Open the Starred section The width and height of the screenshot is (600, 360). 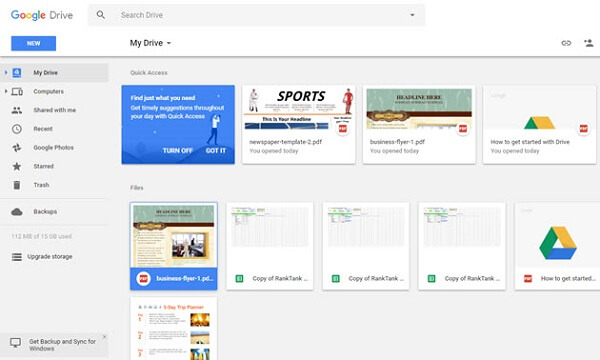pos(43,166)
